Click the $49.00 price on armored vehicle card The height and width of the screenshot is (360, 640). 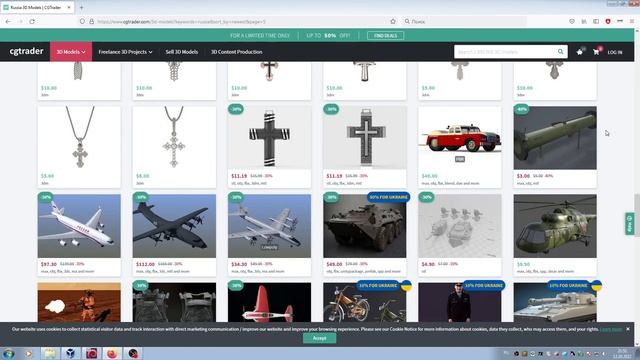point(334,264)
